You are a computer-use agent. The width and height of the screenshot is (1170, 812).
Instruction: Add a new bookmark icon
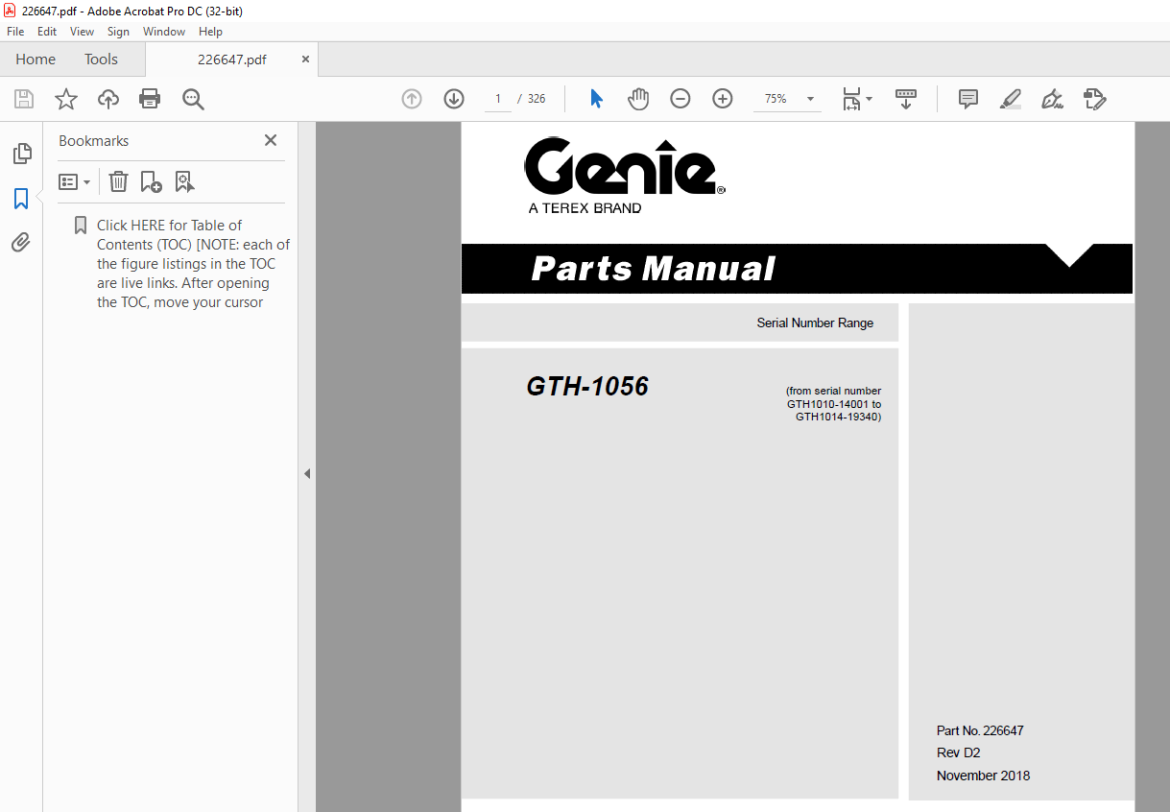pyautogui.click(x=151, y=181)
